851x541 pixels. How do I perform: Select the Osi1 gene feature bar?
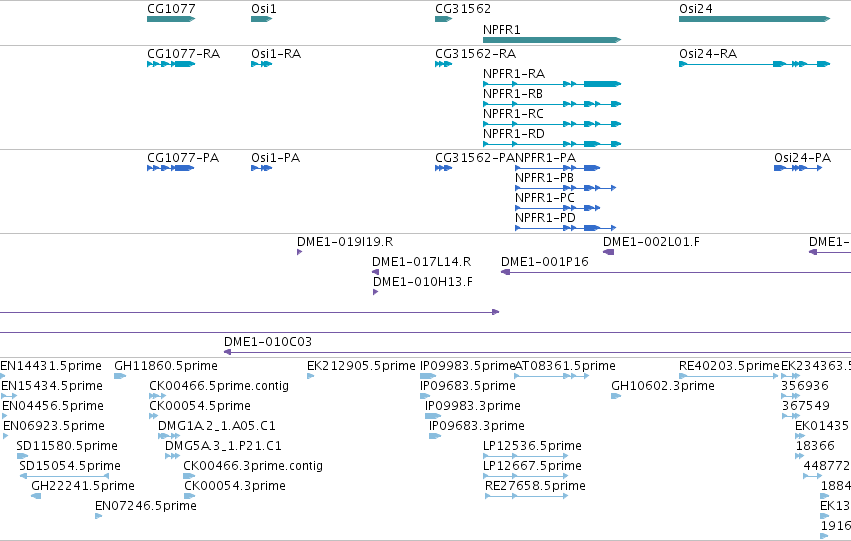coord(261,19)
